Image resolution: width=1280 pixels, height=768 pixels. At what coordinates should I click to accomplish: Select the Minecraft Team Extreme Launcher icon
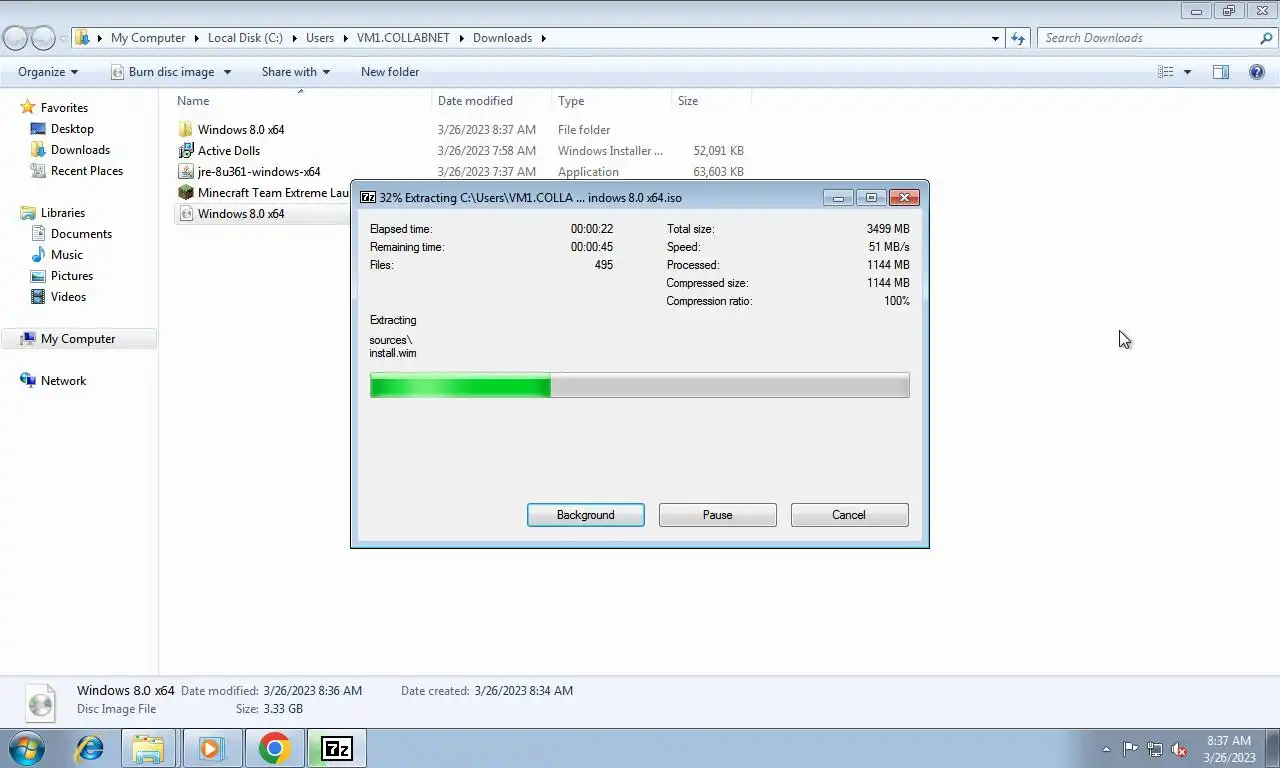[x=185, y=193]
